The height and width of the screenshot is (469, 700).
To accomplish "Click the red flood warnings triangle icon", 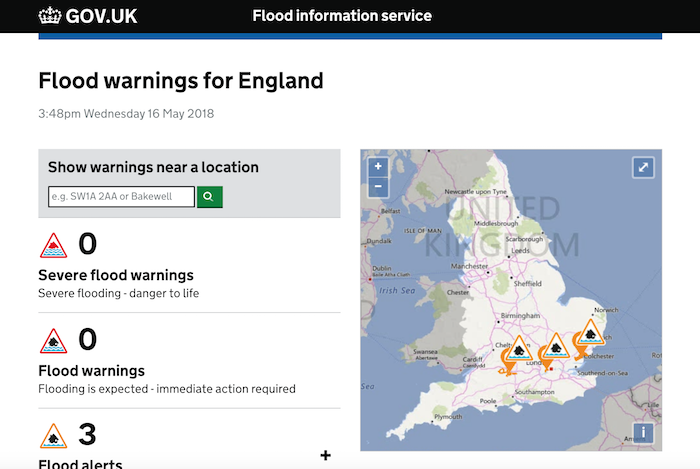I will coord(53,342).
